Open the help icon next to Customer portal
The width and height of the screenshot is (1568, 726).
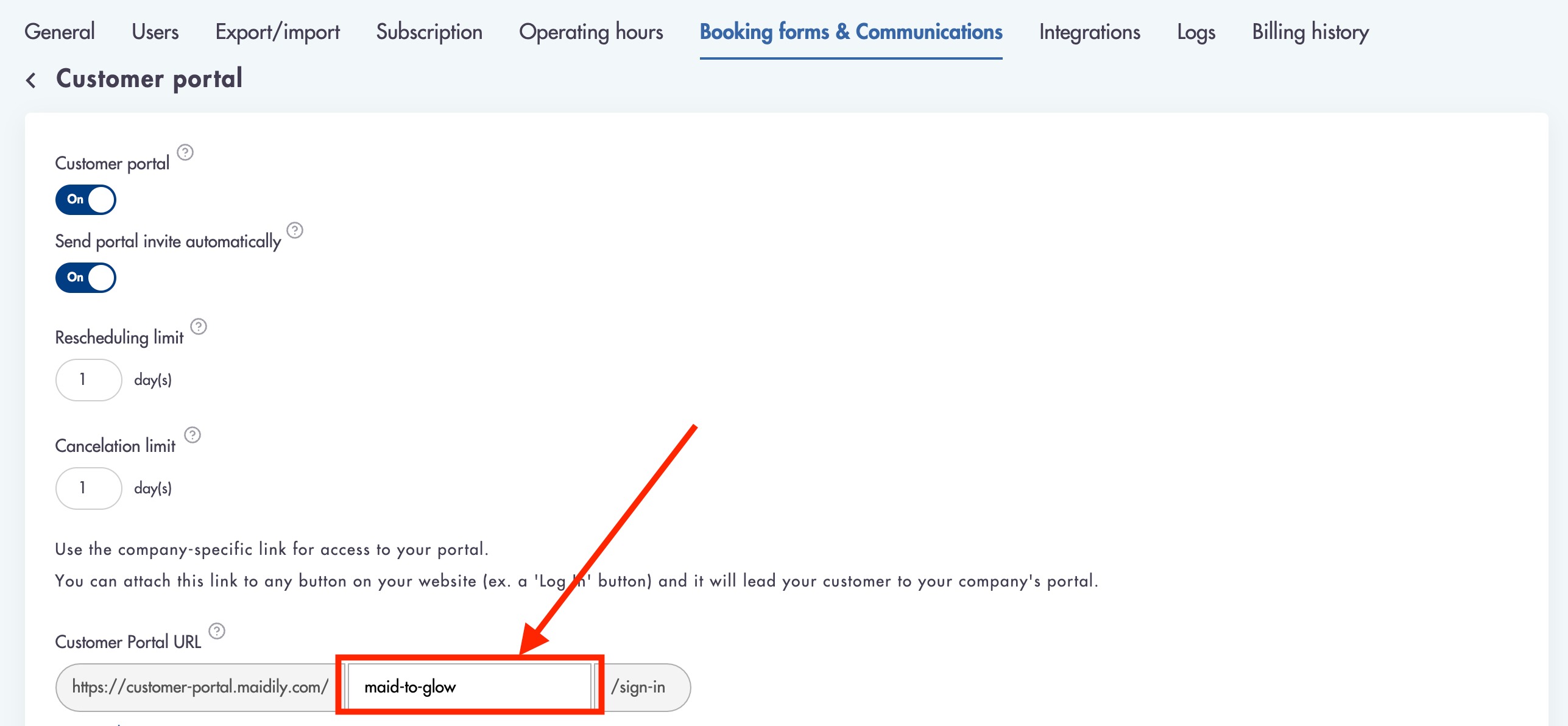coord(185,152)
